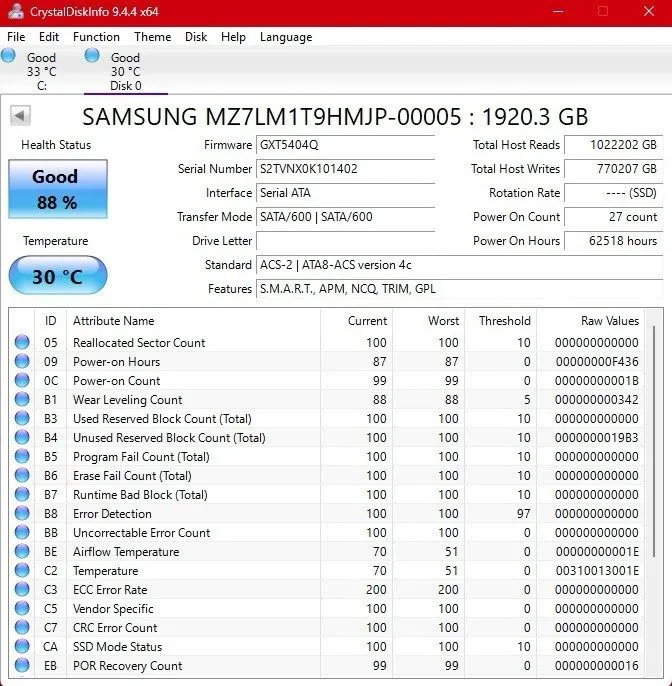Click status orb of Uncorrectable Error Count
Screen dimensions: 672x686
coord(22,532)
